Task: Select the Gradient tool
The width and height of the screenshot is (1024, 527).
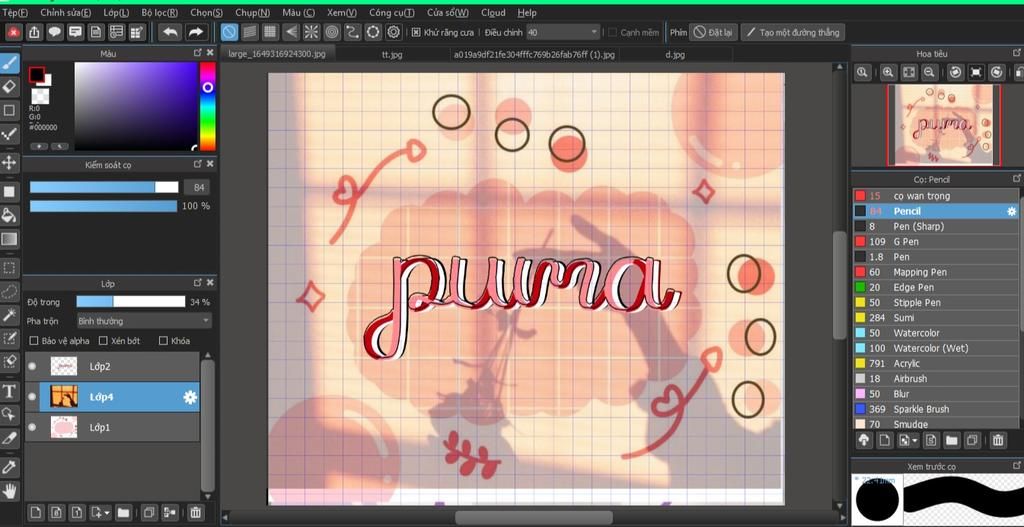Action: [x=9, y=239]
